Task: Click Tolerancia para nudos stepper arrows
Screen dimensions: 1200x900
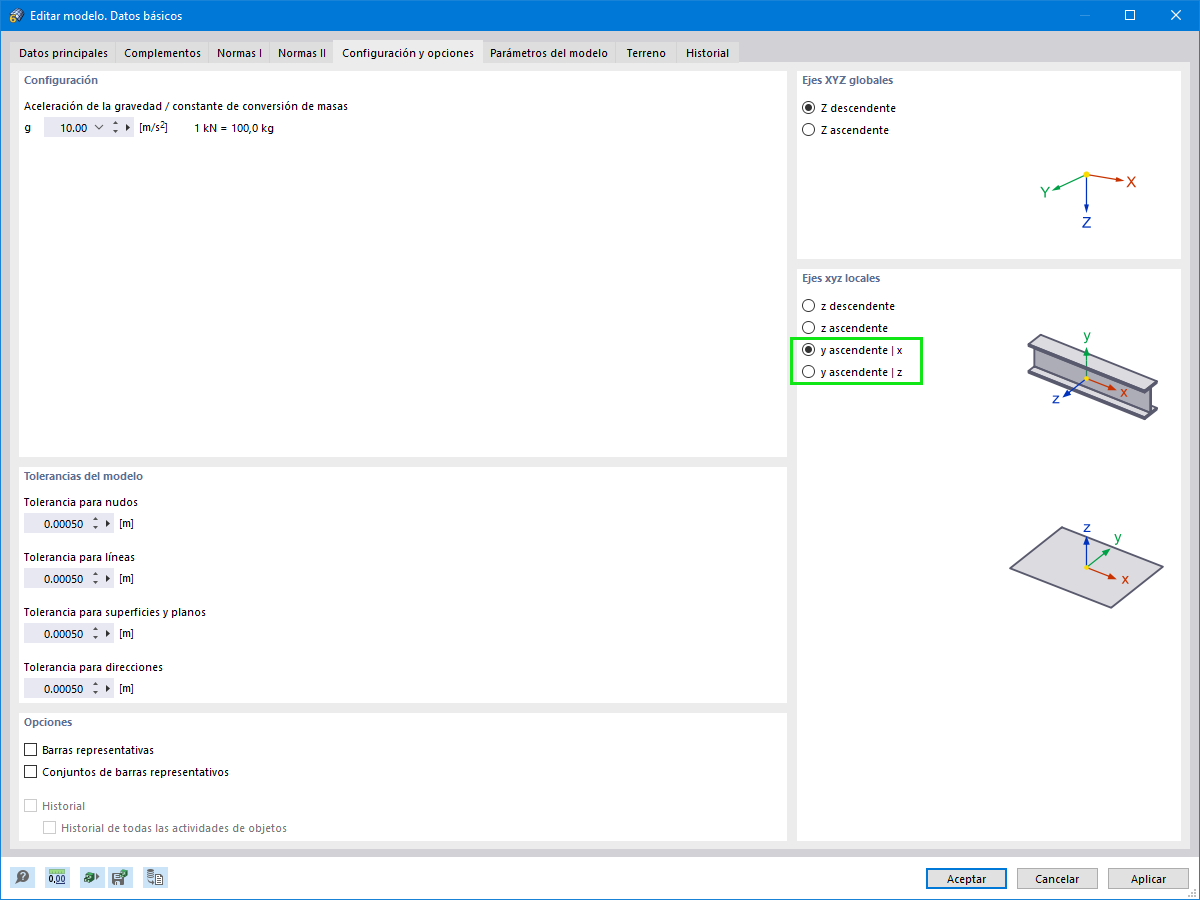Action: (x=95, y=523)
